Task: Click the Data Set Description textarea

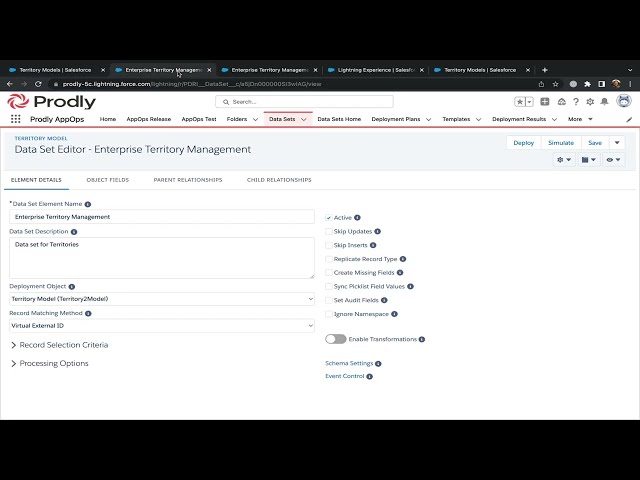Action: pyautogui.click(x=162, y=258)
